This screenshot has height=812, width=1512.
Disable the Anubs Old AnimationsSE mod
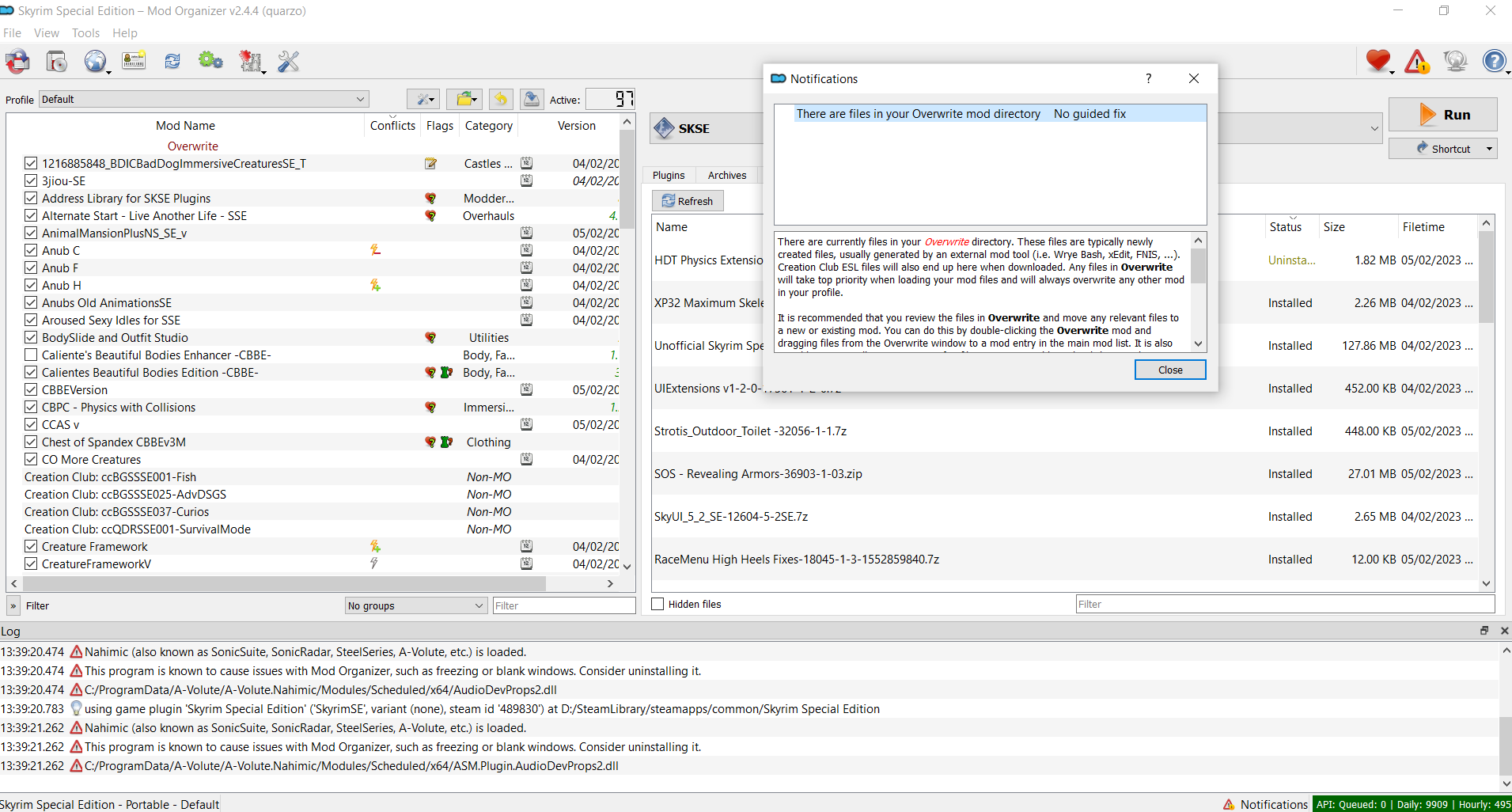tap(31, 302)
